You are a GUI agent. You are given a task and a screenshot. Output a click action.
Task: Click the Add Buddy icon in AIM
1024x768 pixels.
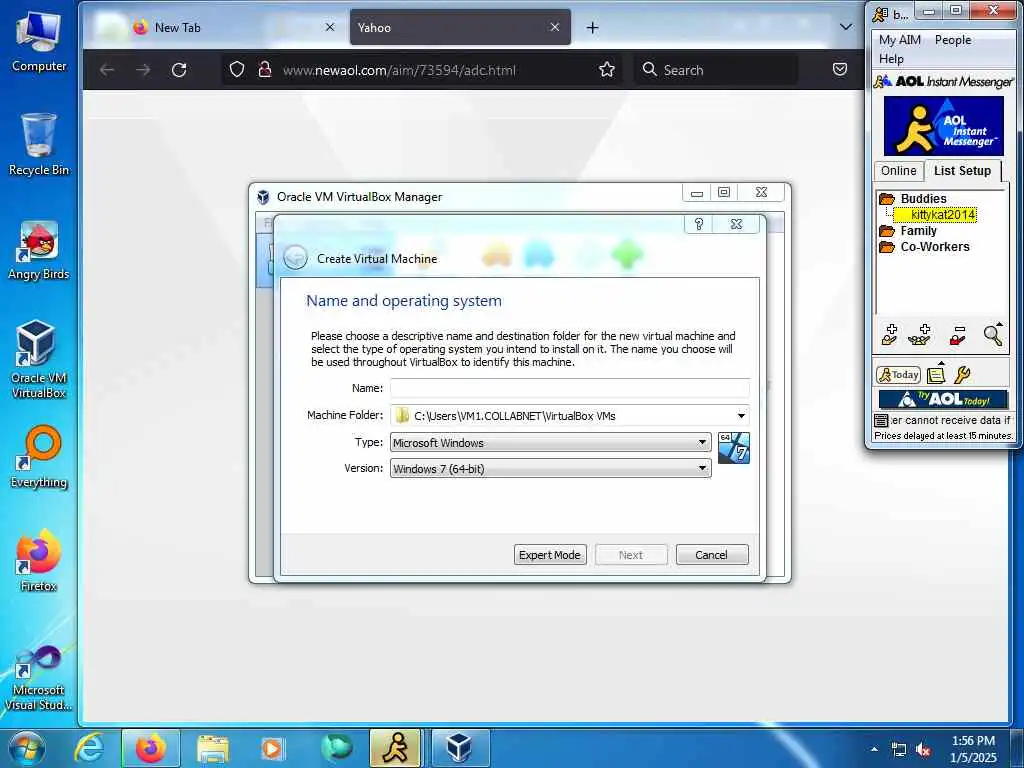pos(889,334)
